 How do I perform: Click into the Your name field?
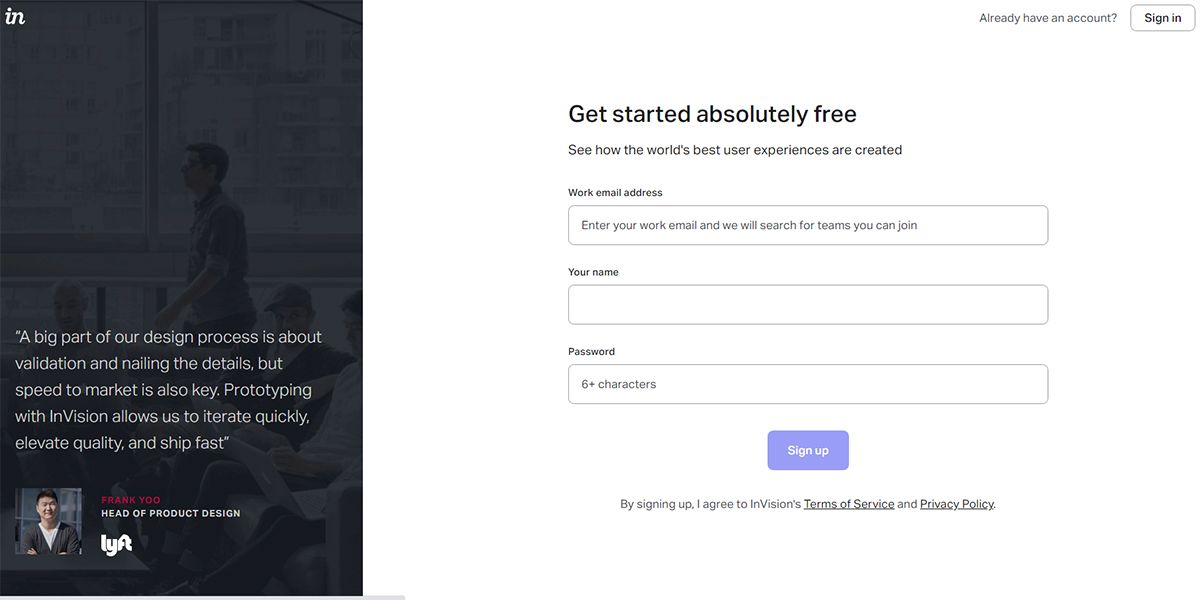point(807,304)
